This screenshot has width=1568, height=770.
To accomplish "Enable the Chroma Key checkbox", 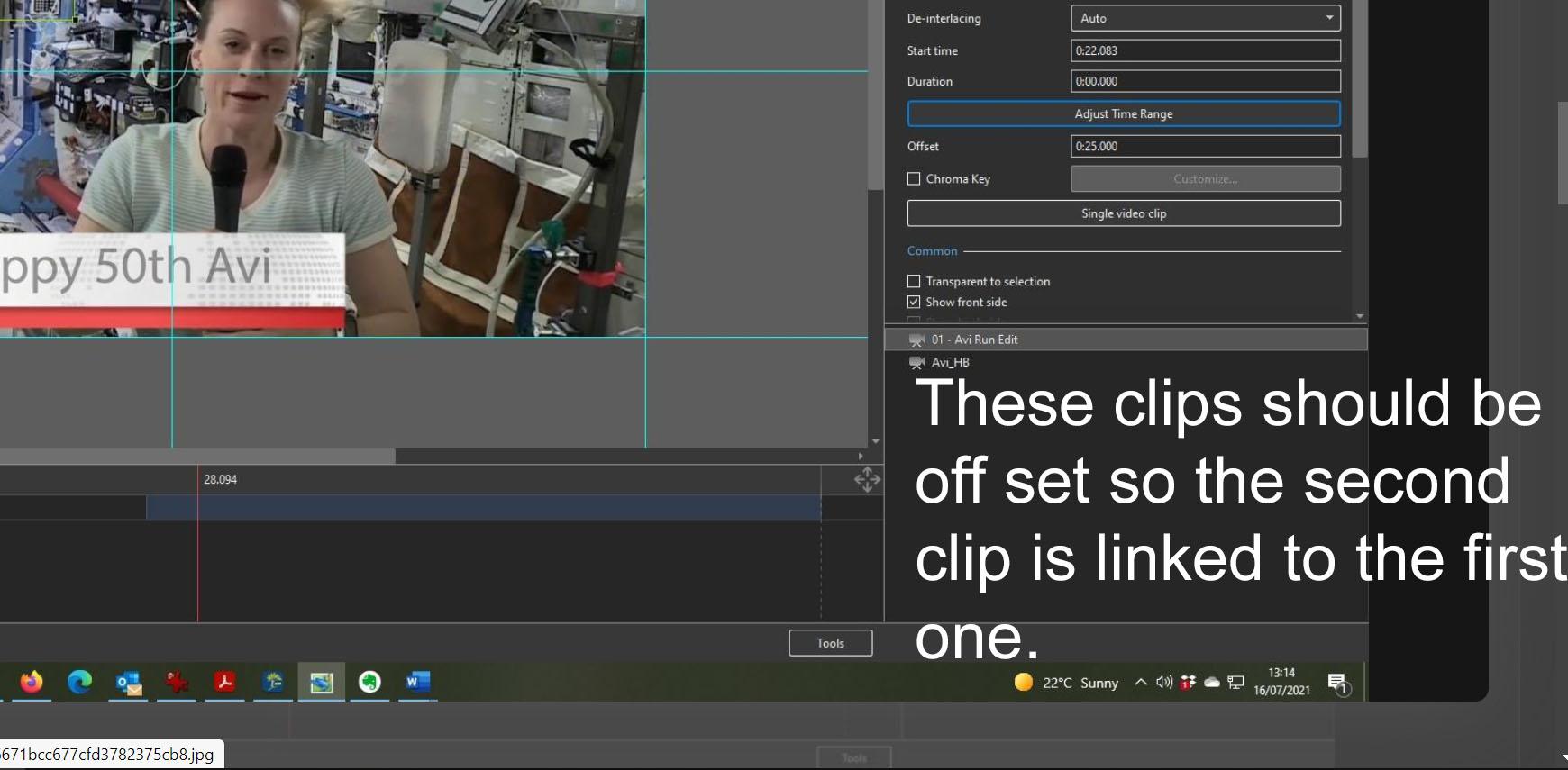I will pyautogui.click(x=914, y=179).
